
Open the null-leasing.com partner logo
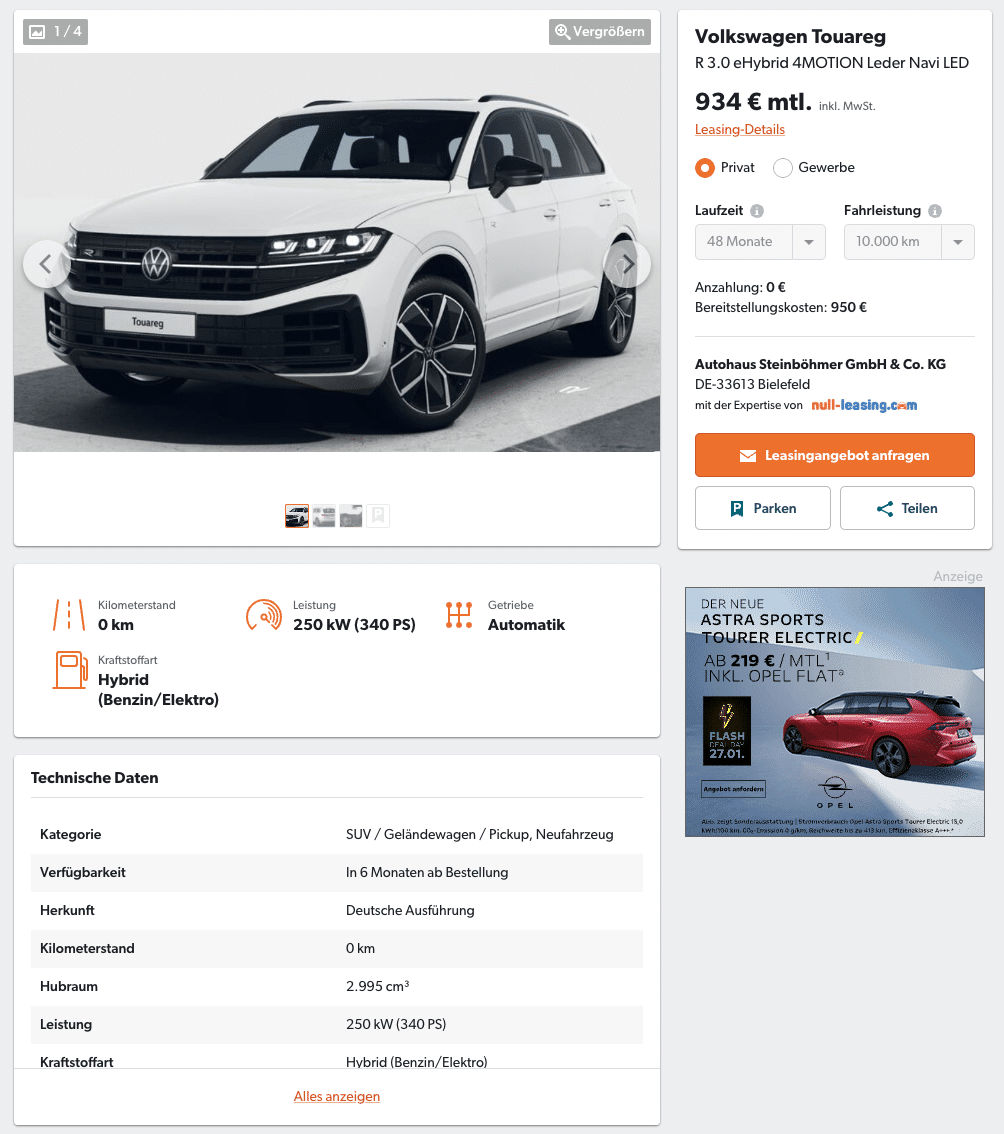pyautogui.click(x=864, y=405)
